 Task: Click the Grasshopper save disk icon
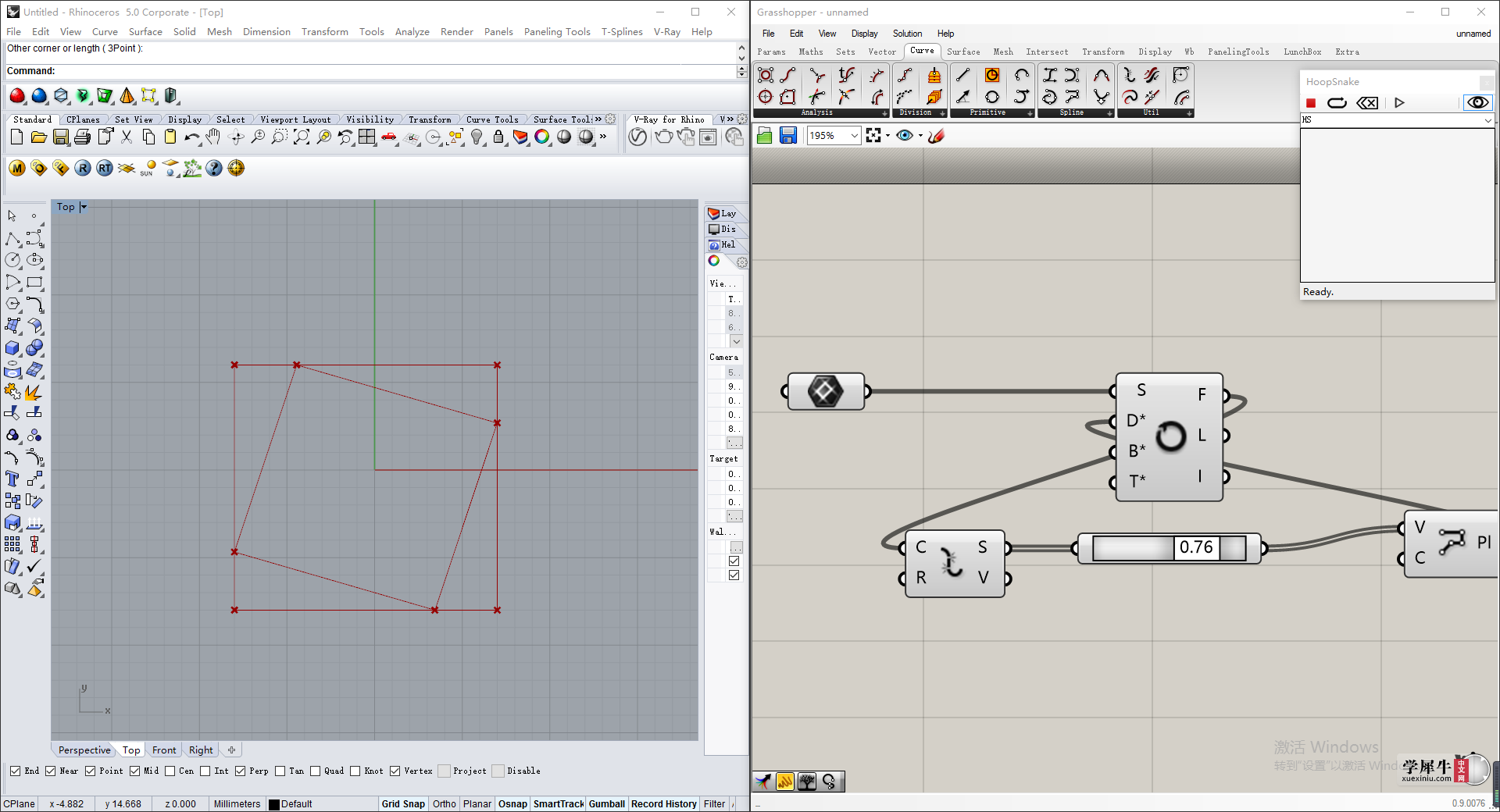tap(788, 136)
